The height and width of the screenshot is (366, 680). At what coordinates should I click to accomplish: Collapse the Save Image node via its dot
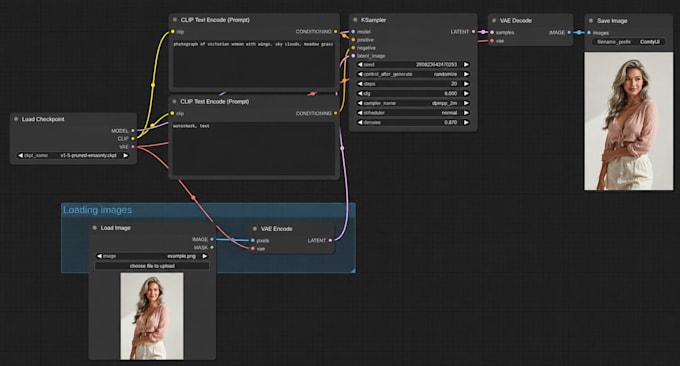(x=591, y=20)
